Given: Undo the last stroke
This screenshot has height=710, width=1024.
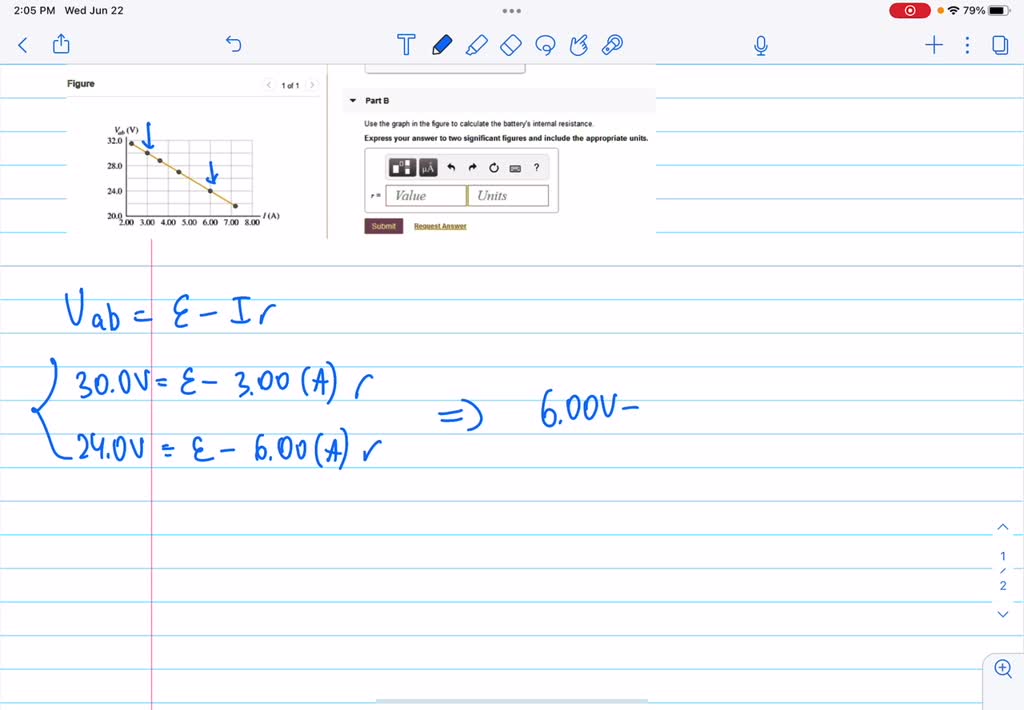Looking at the screenshot, I should 233,45.
